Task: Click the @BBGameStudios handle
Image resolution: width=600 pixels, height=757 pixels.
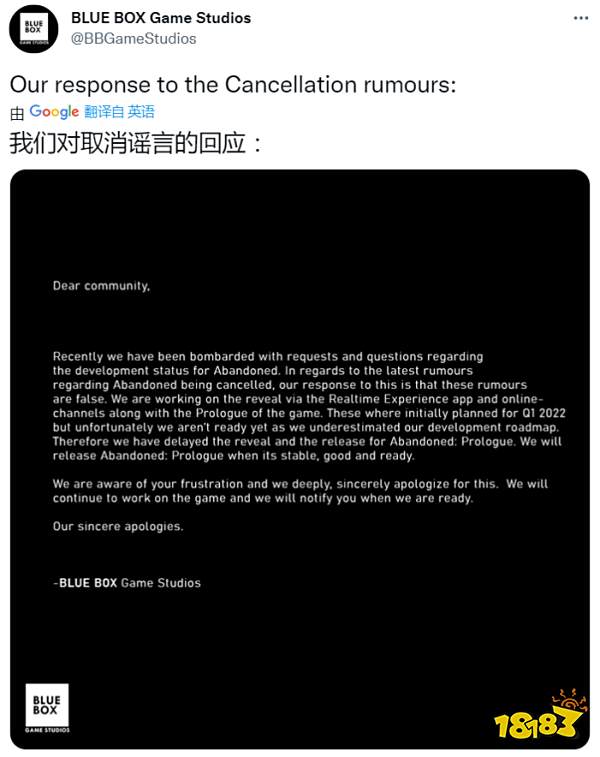Action: coord(133,38)
